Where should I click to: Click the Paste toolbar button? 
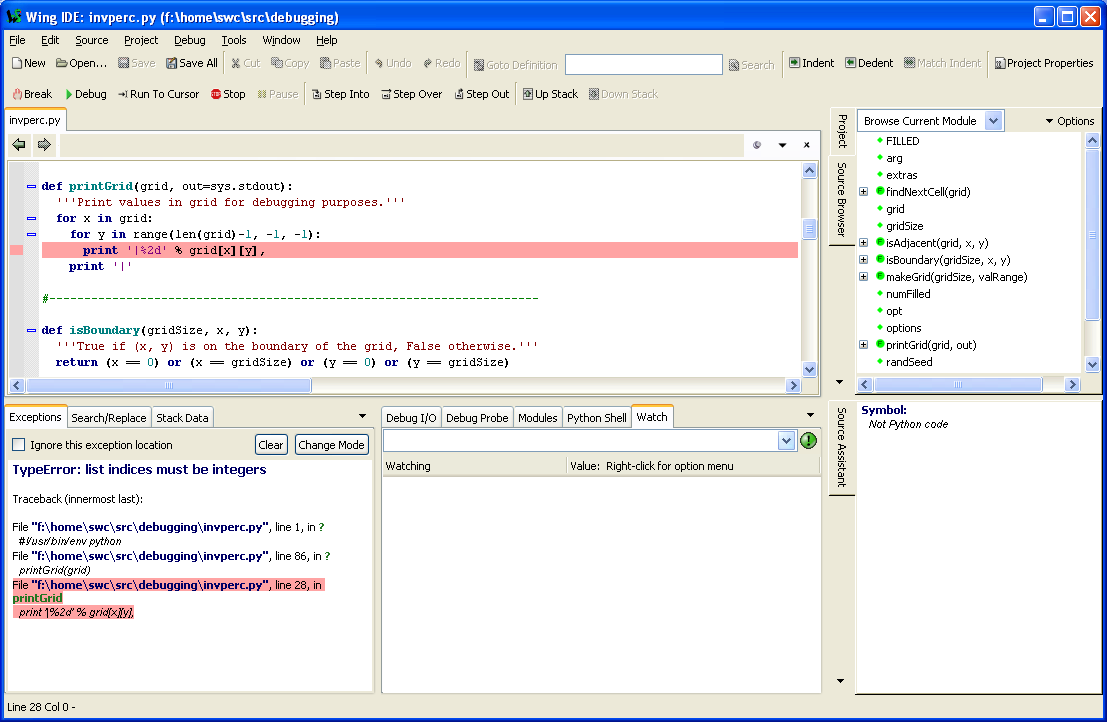coord(340,63)
